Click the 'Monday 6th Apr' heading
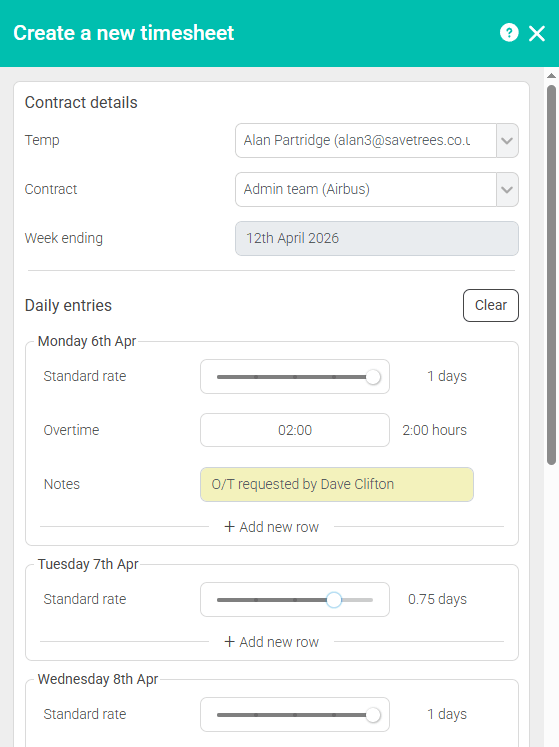The width and height of the screenshot is (559, 747). pos(87,341)
